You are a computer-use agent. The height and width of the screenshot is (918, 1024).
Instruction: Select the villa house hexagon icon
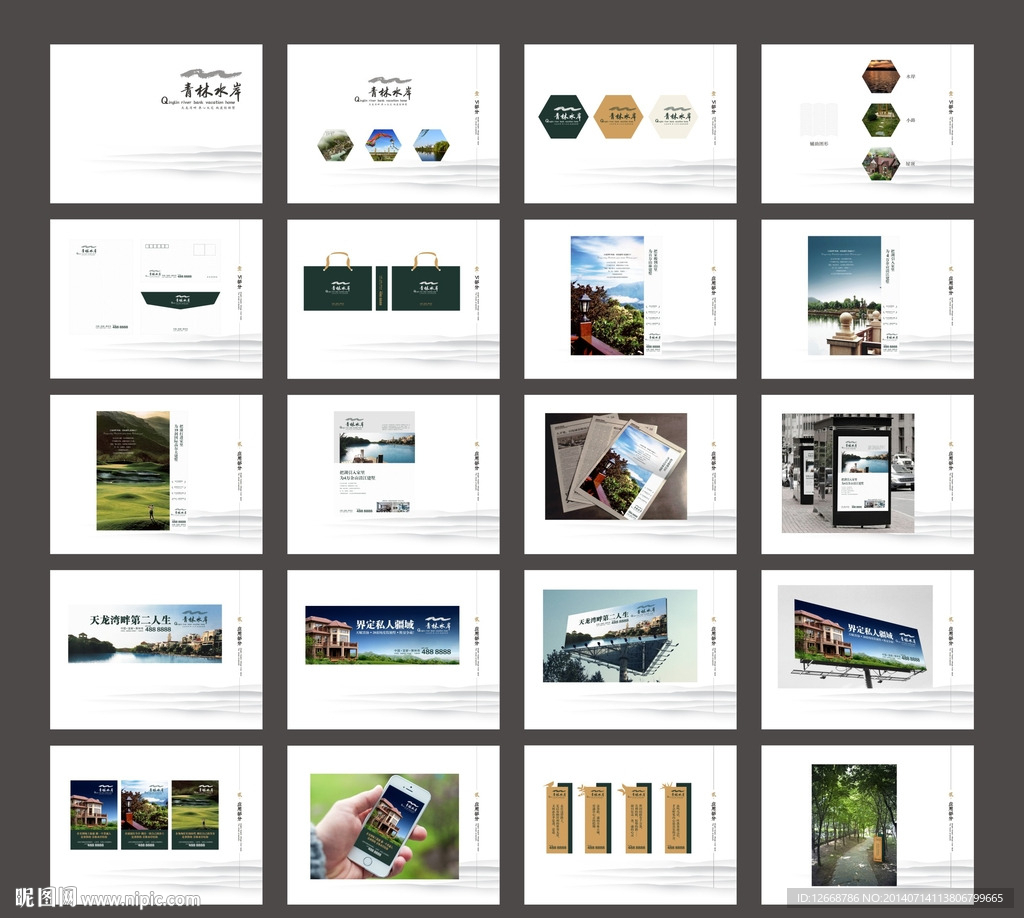[x=881, y=163]
